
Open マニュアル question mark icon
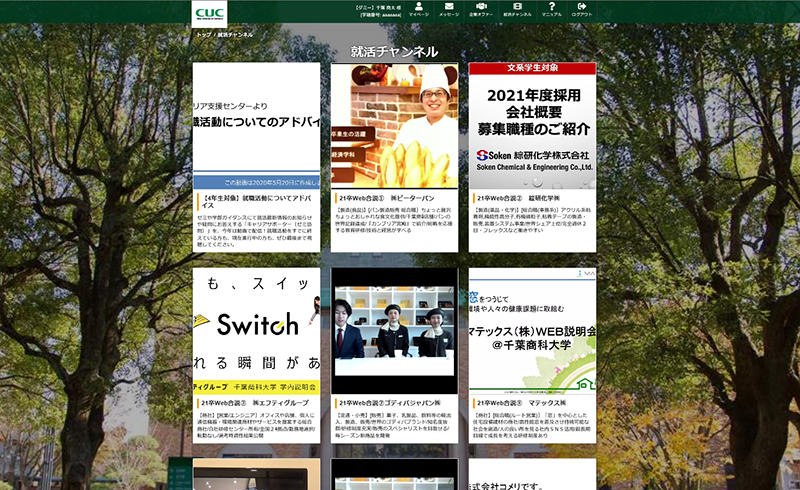tap(551, 9)
